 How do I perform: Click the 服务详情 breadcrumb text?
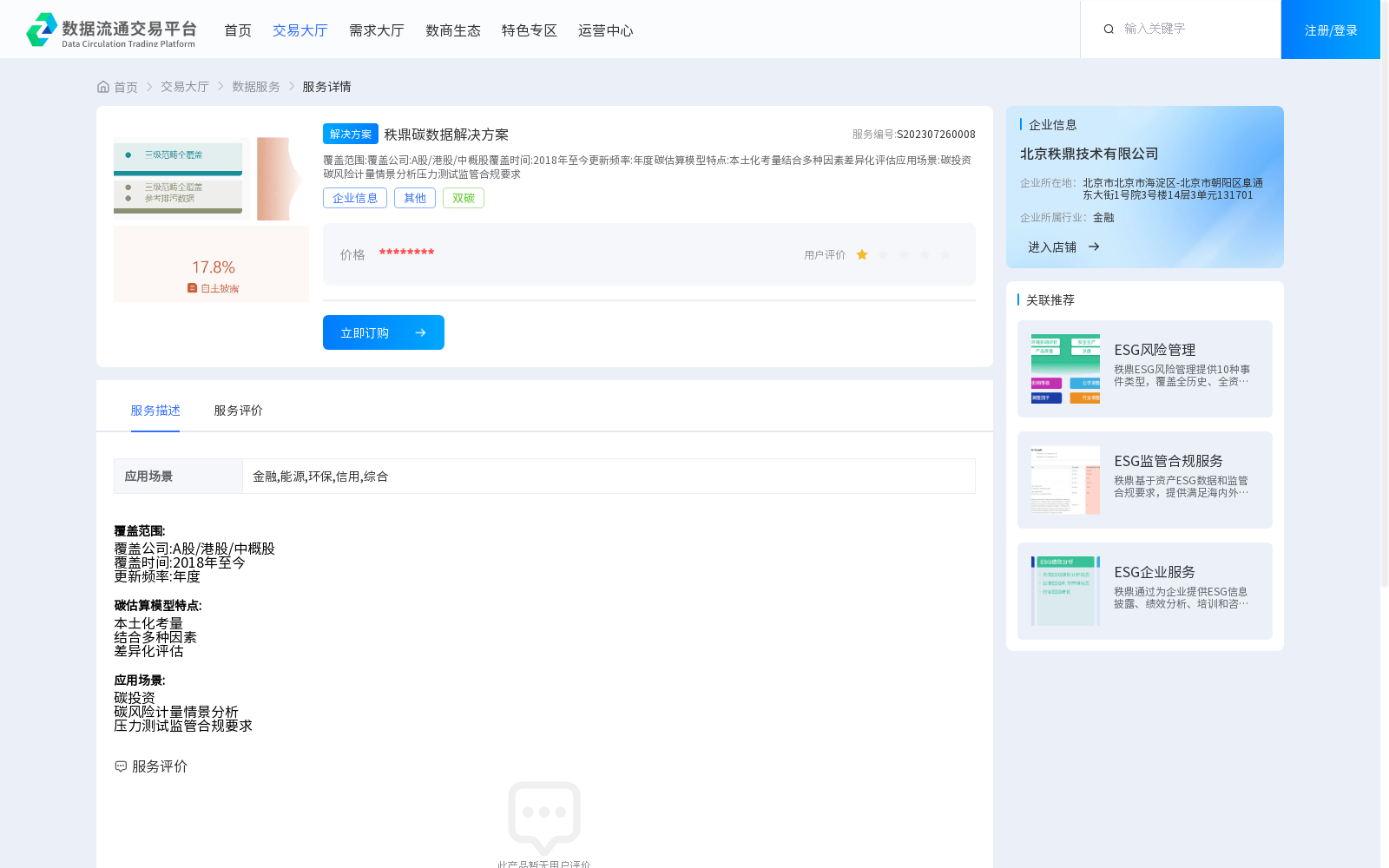(326, 87)
